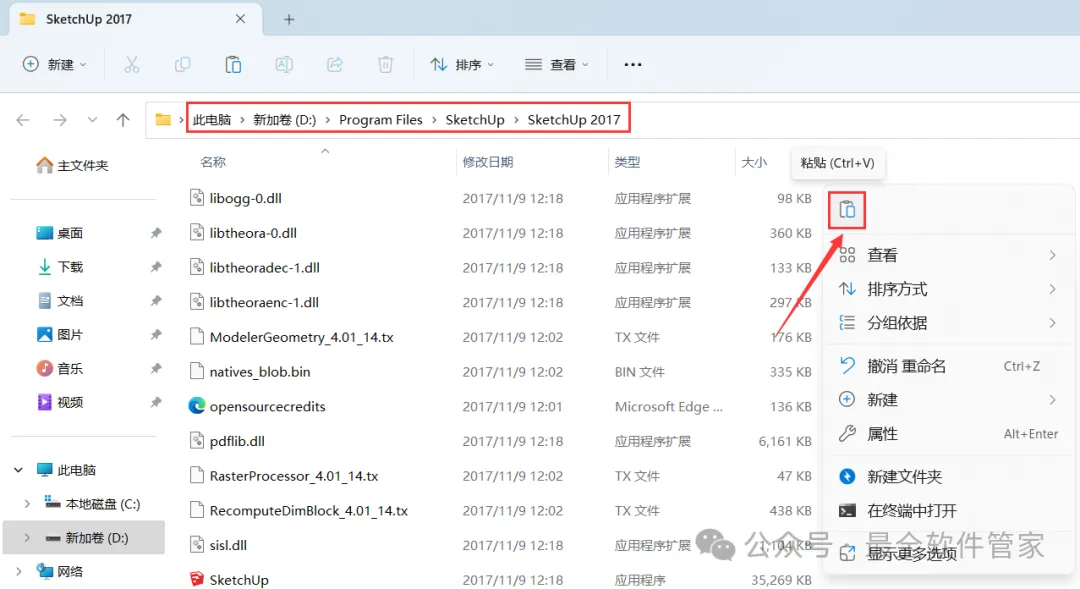Open 新建 submenu in context menu

pyautogui.click(x=948, y=400)
